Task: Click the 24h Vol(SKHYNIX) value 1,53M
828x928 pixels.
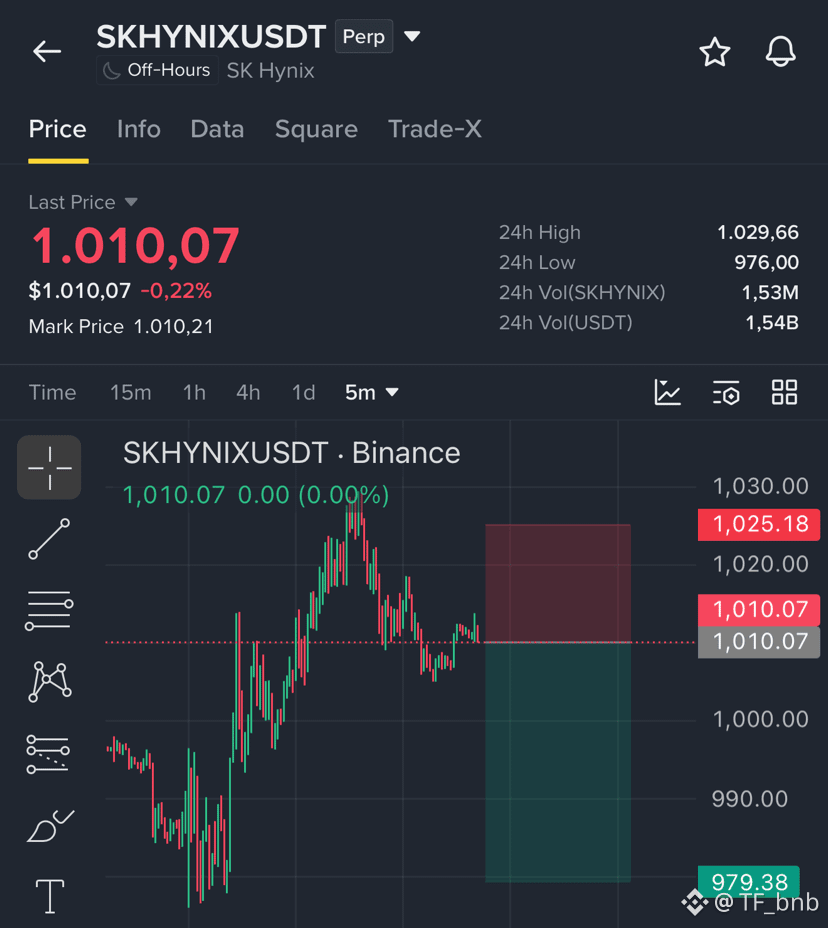Action: click(770, 292)
